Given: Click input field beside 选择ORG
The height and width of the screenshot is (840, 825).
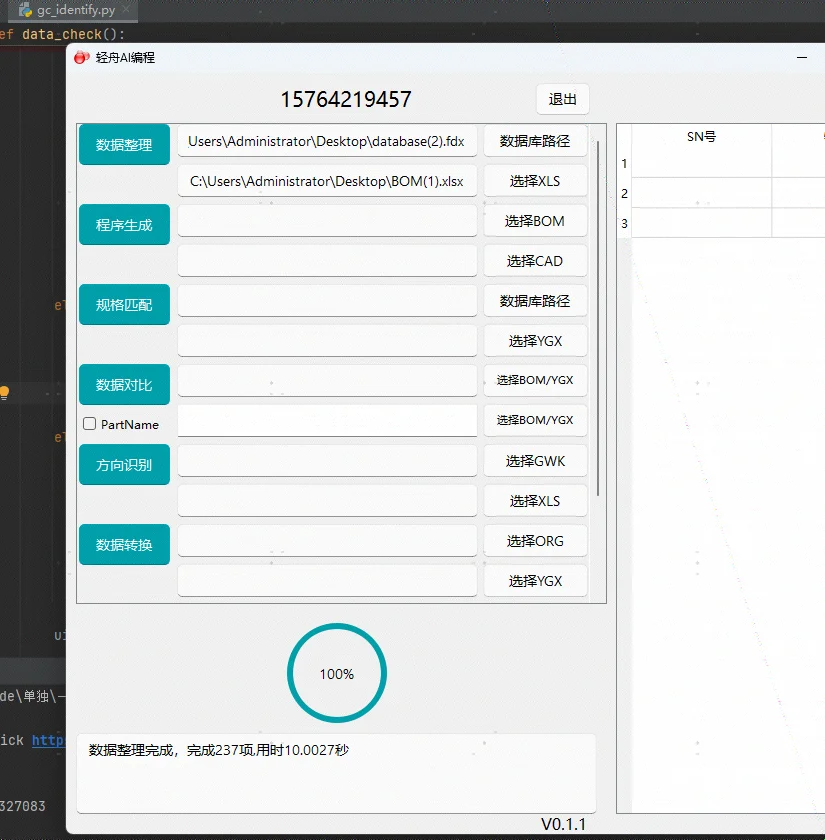Looking at the screenshot, I should [327, 541].
